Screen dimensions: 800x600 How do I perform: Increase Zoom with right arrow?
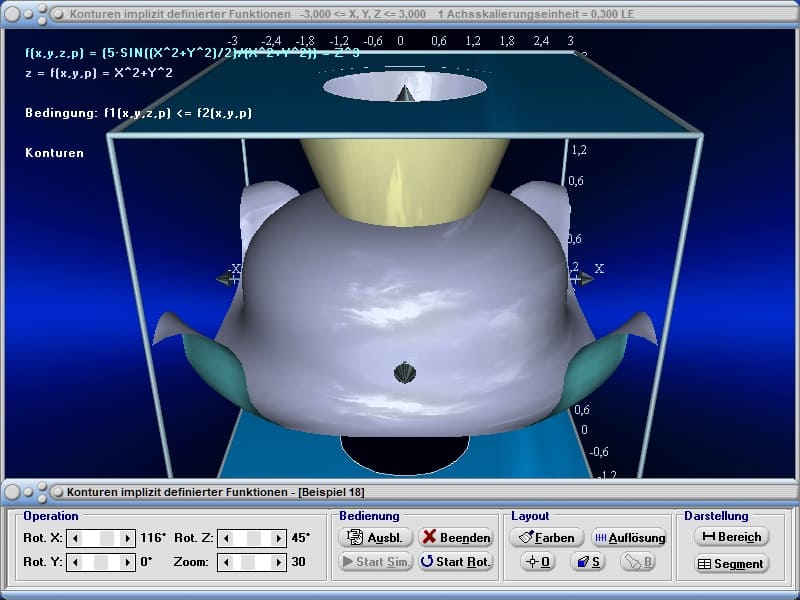click(x=278, y=562)
